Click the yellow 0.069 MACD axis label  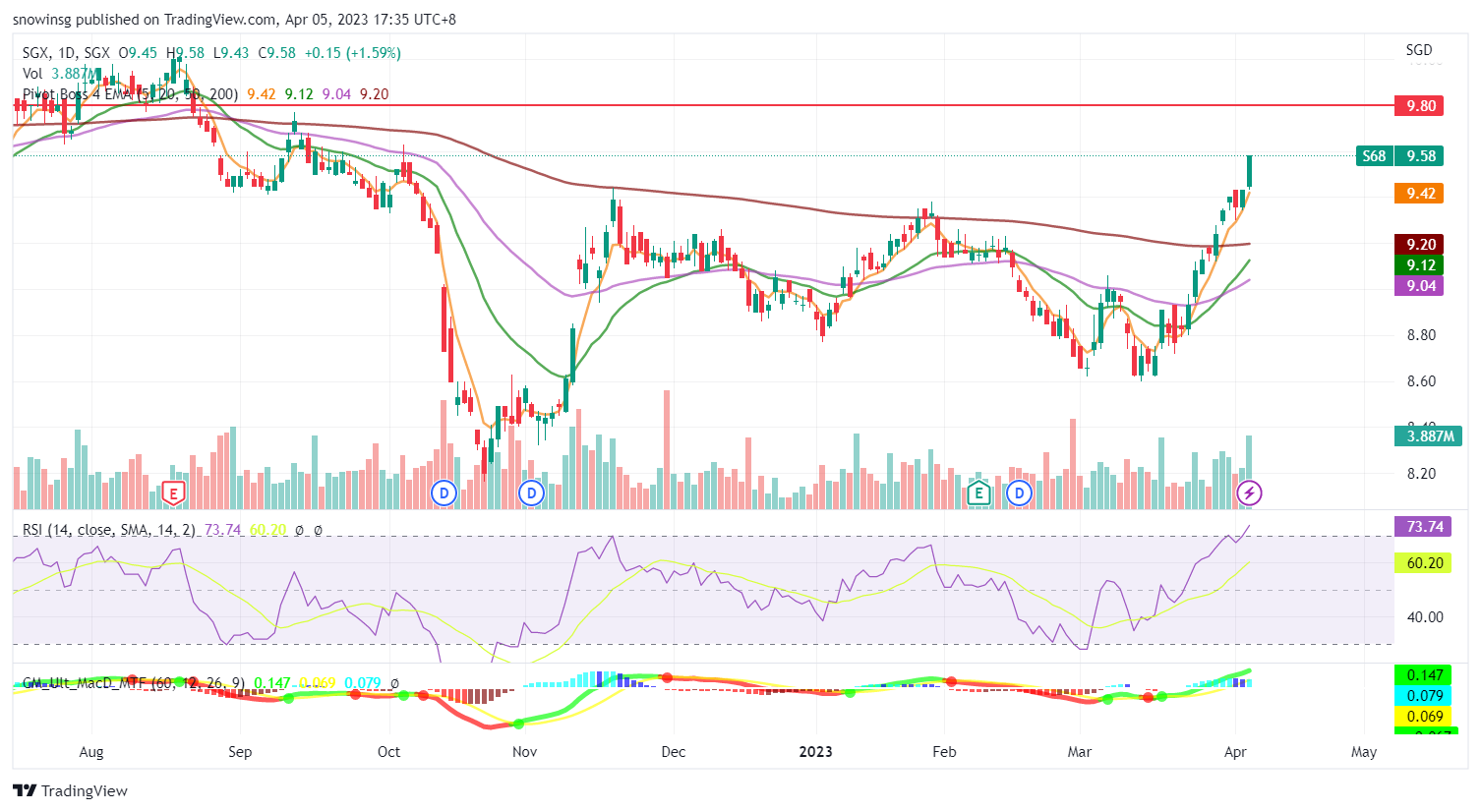tap(1423, 716)
